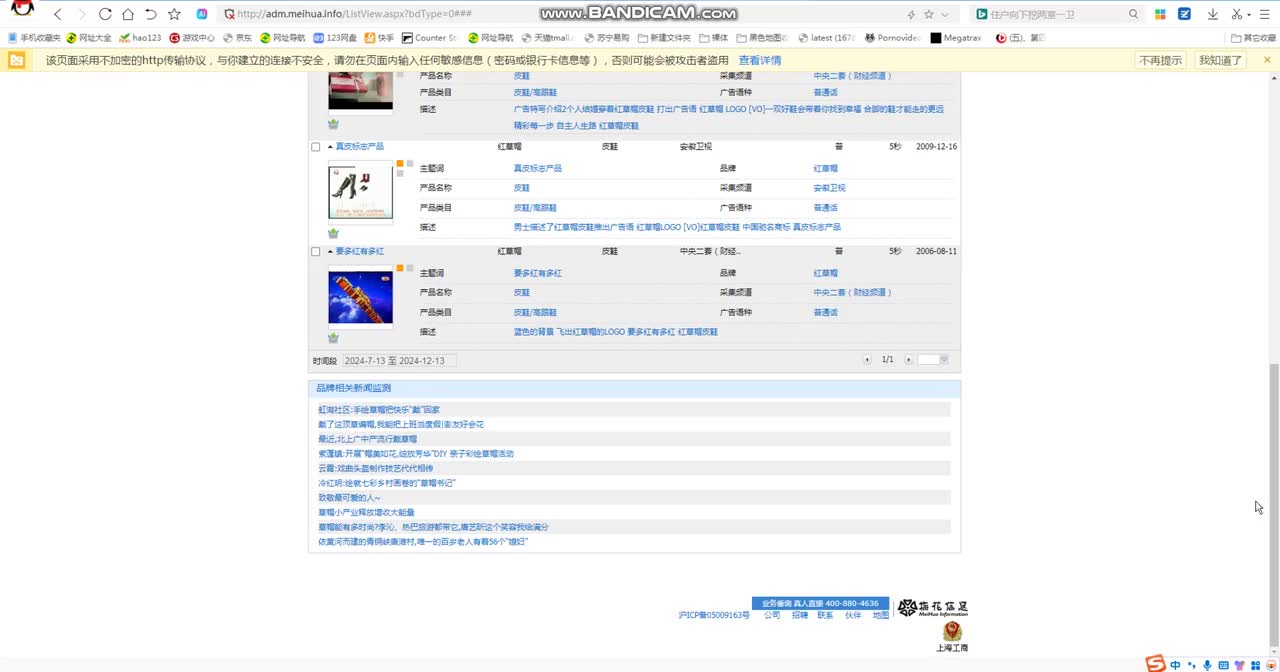The width and height of the screenshot is (1280, 672).
Task: Click the blue sky ad thumbnail
Action: pyautogui.click(x=360, y=297)
